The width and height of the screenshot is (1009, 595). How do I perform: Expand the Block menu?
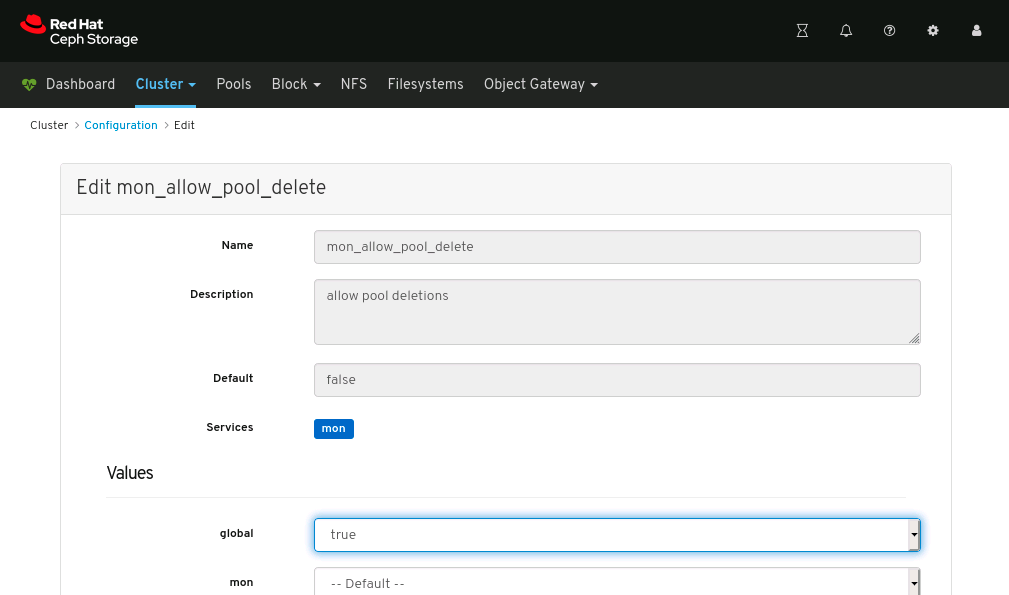coord(296,84)
